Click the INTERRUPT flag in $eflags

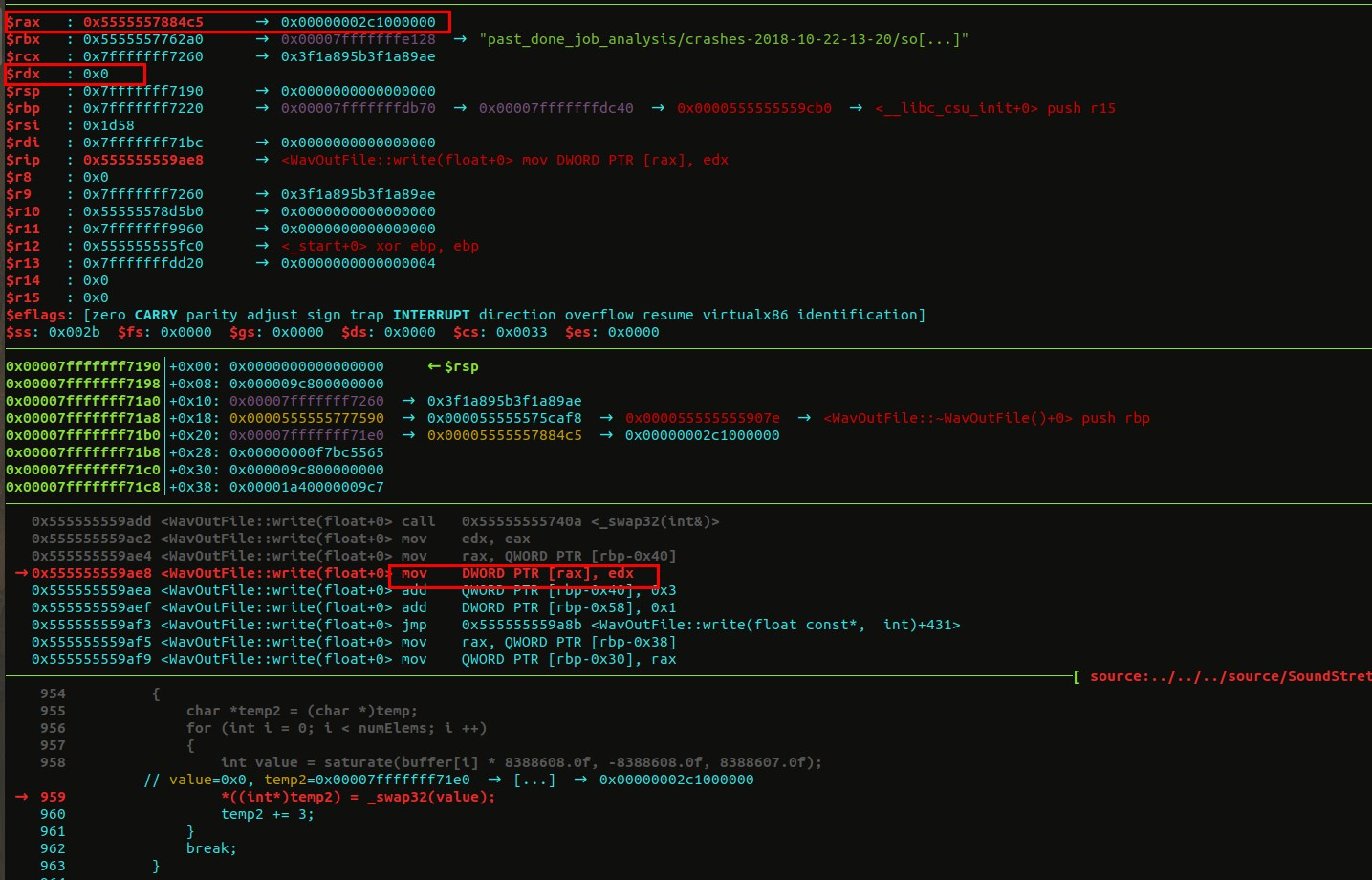point(431,315)
